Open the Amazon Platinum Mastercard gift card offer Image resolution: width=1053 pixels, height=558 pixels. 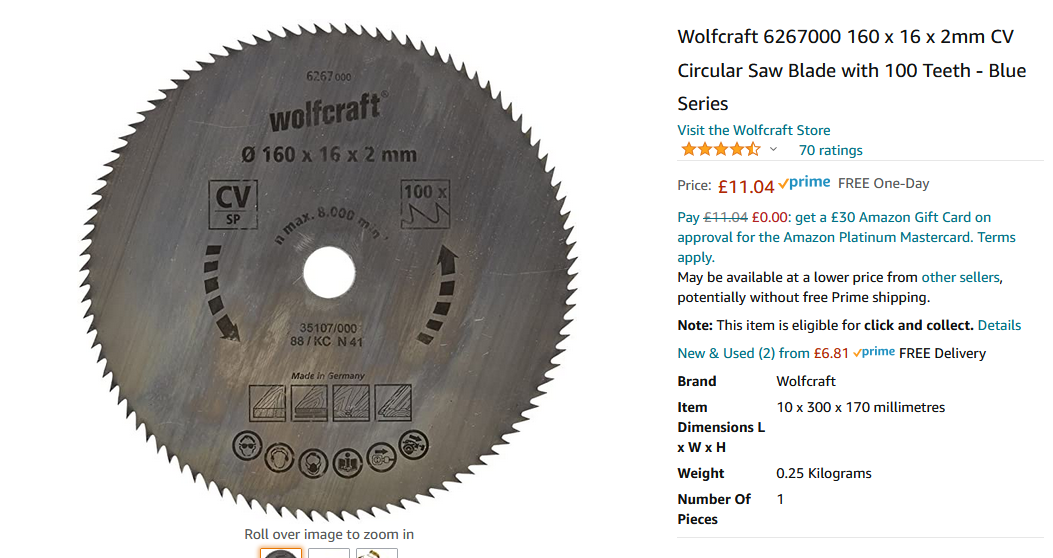pyautogui.click(x=846, y=237)
